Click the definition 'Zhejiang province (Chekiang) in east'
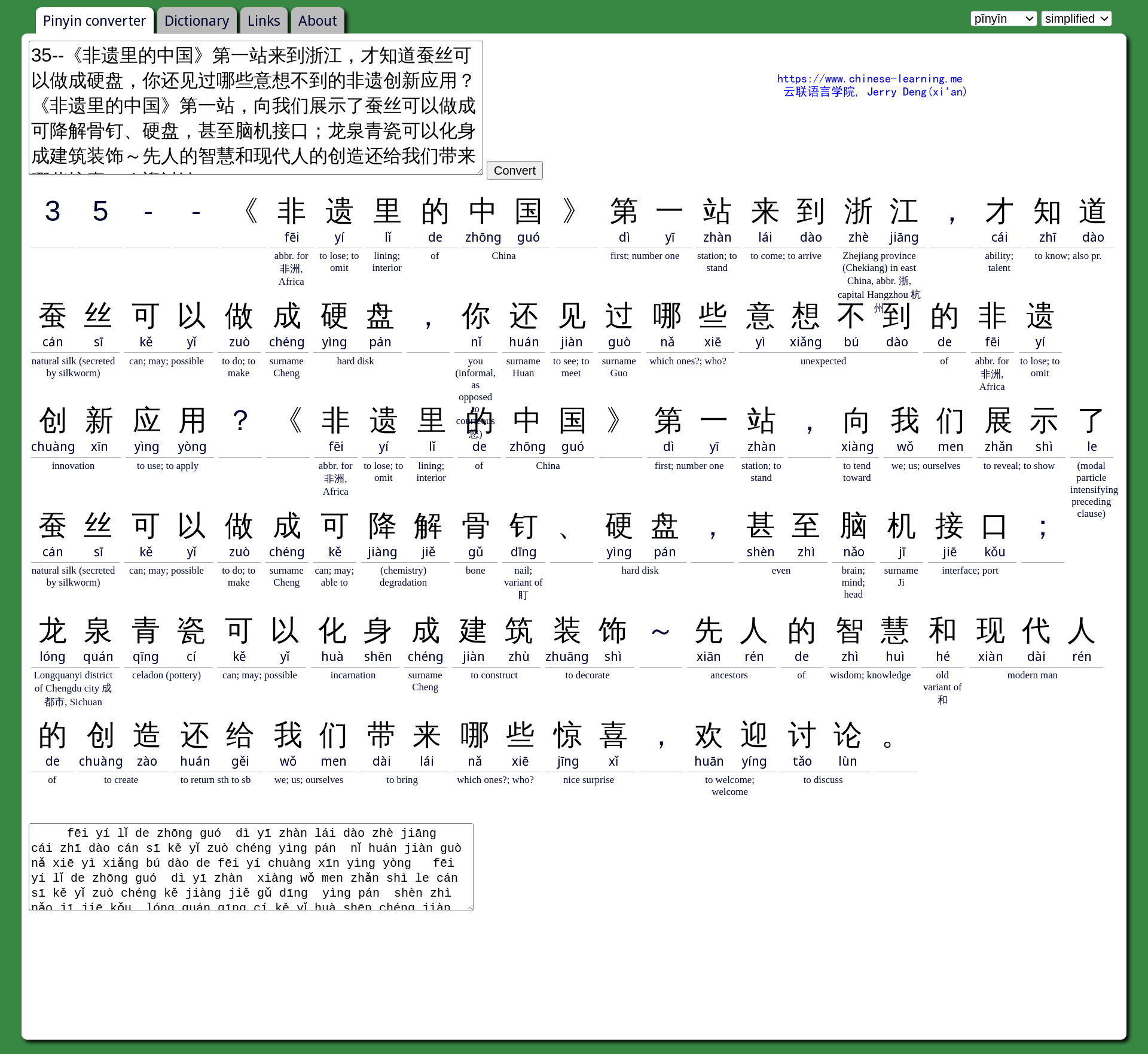Viewport: 1148px width, 1054px height. coord(879,262)
